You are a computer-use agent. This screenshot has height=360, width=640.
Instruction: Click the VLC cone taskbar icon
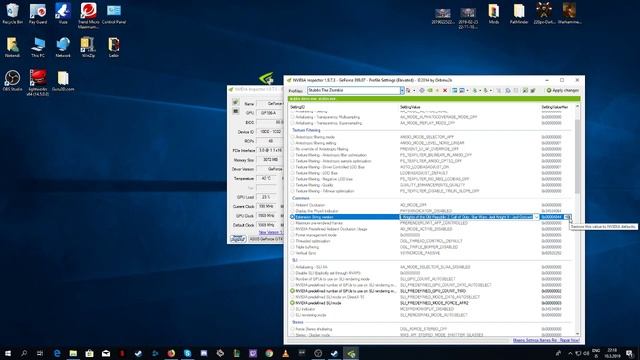click(285, 353)
